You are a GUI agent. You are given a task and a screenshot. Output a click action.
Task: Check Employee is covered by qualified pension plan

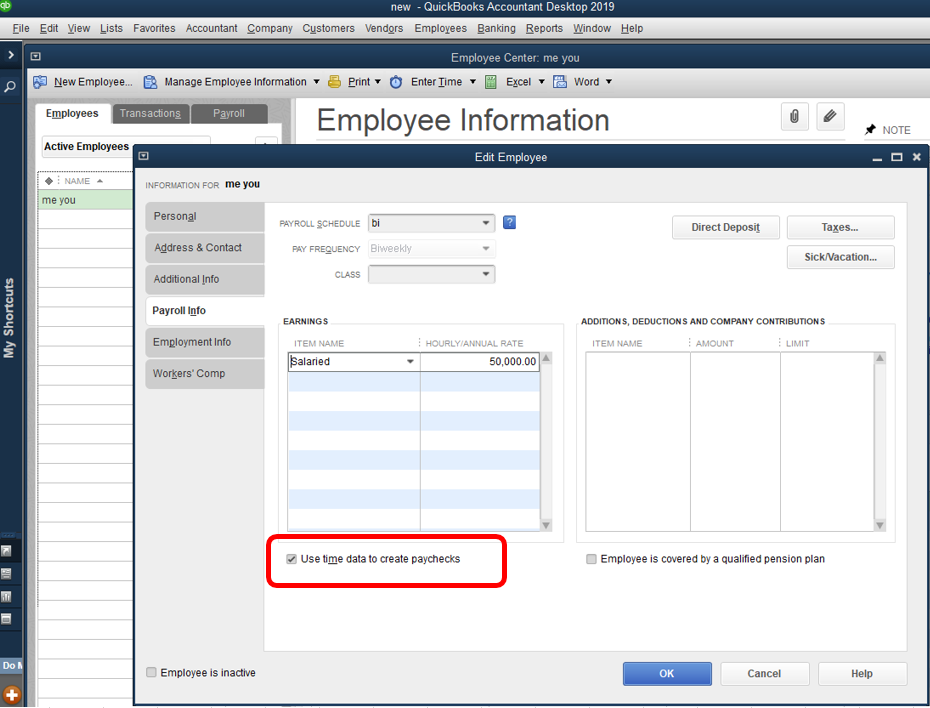pos(591,559)
